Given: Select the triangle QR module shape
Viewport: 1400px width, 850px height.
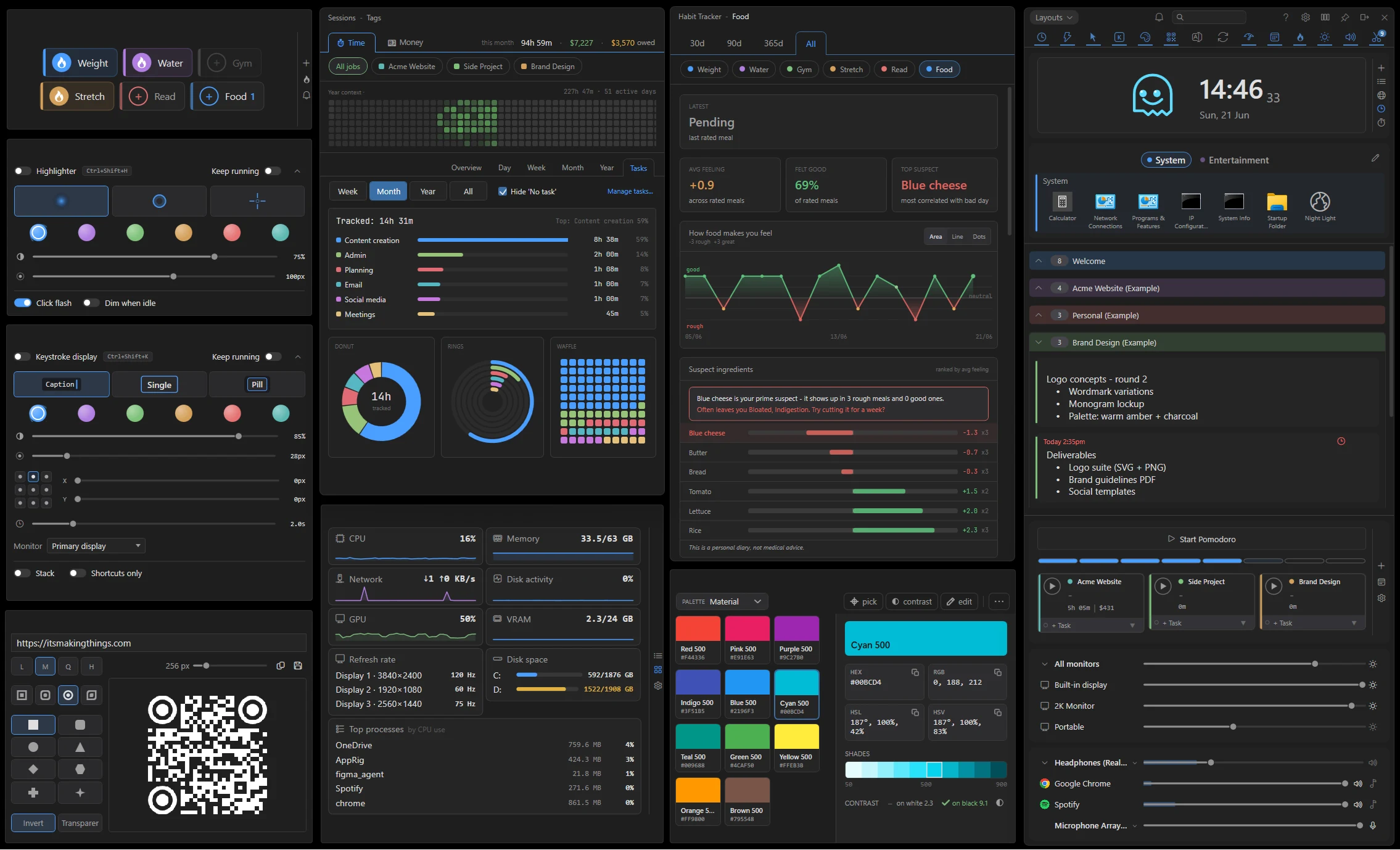Looking at the screenshot, I should [80, 747].
